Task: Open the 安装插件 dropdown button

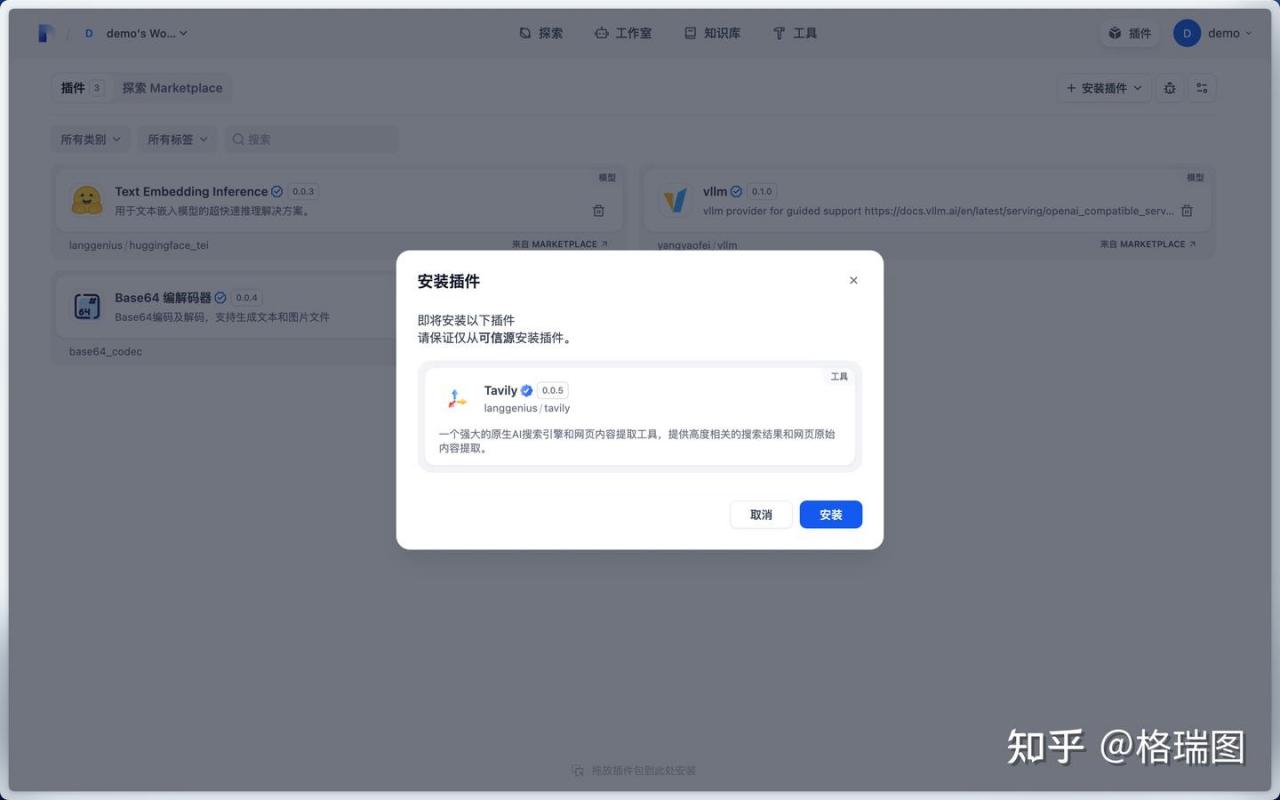Action: point(1104,88)
